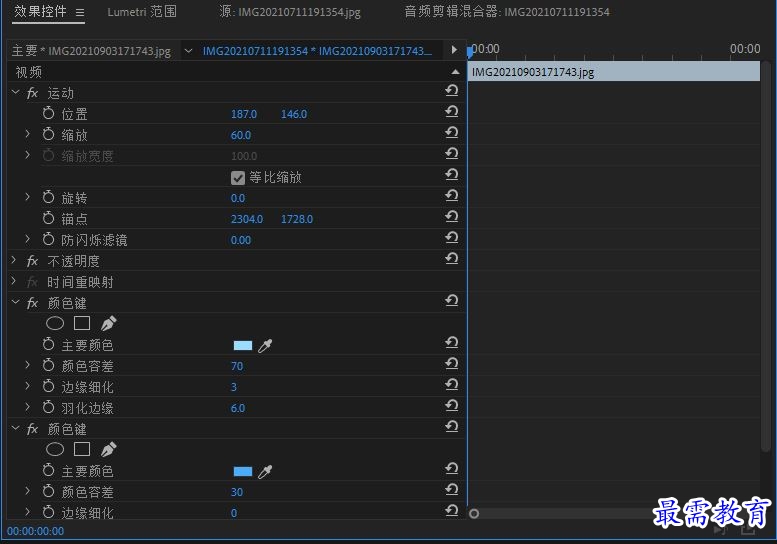Reset the 防闪烁滤镜 parameter
Screen dimensions: 777x544
[x=451, y=238]
